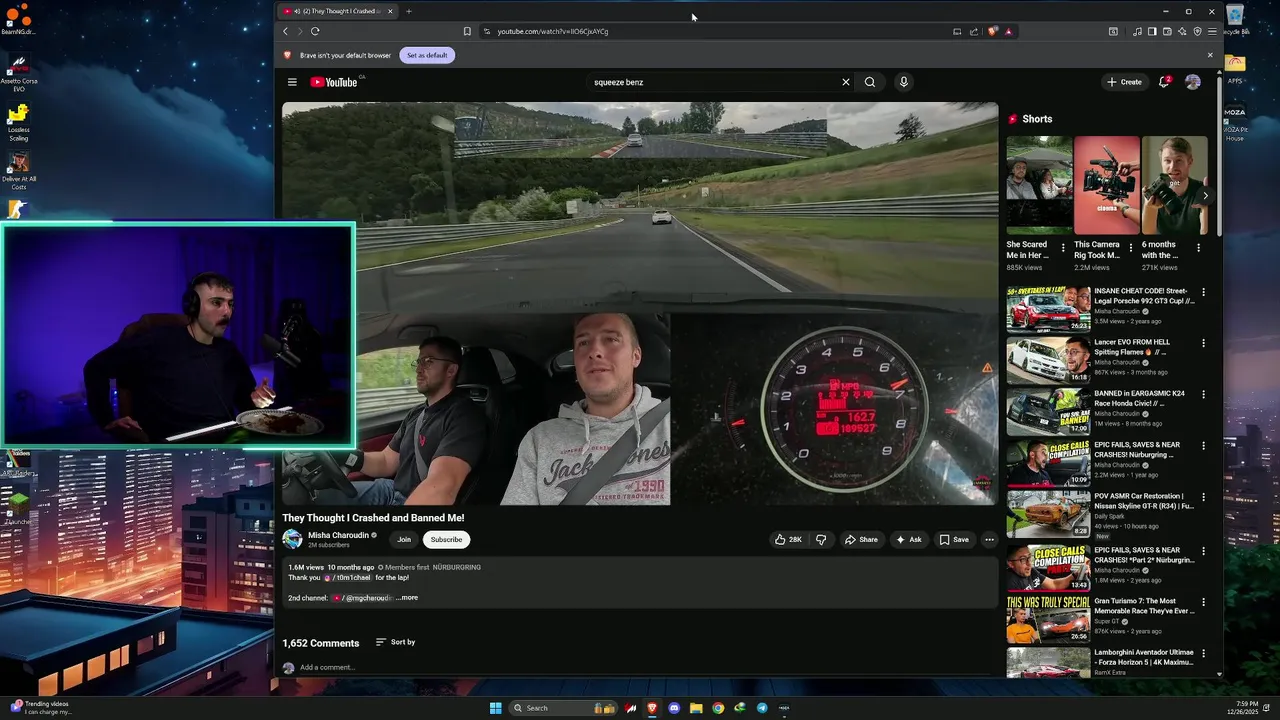This screenshot has height=720, width=1280.
Task: Open options for INSANE CHEAT CODE video
Action: click(x=1203, y=292)
